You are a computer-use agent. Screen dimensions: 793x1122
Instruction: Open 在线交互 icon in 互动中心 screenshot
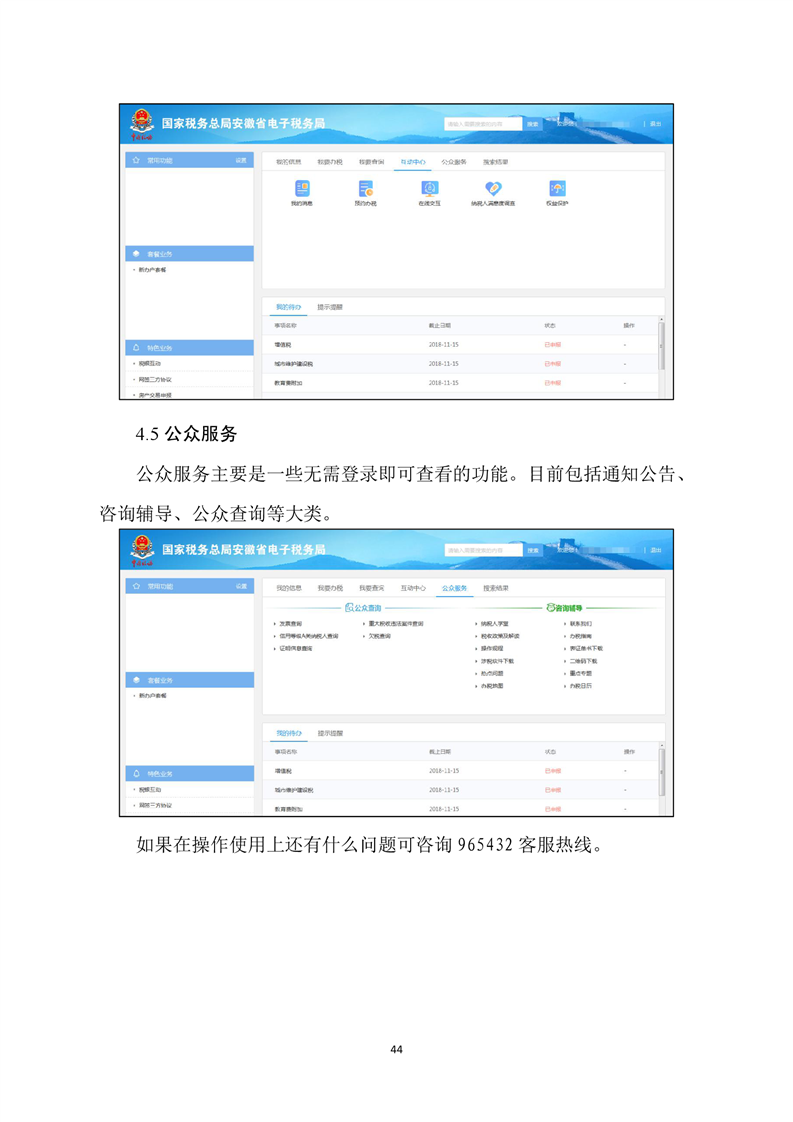point(429,189)
